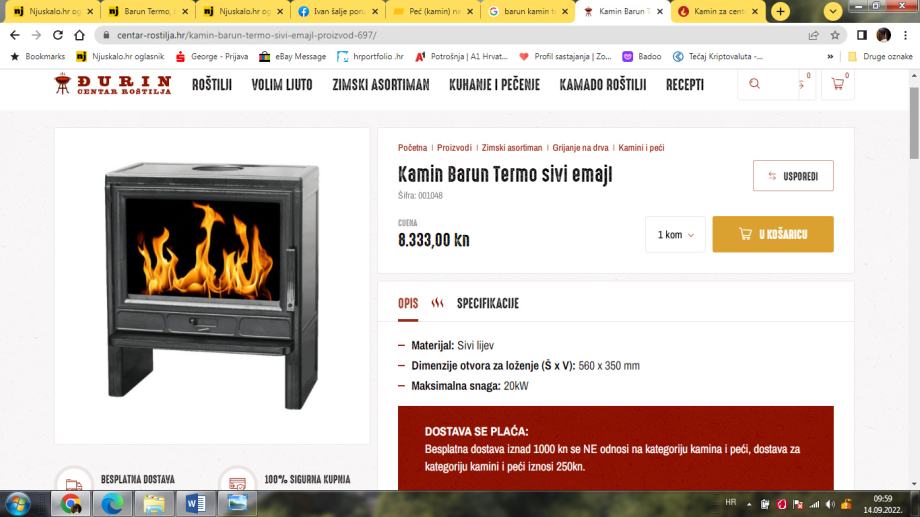This screenshot has height=517, width=920.
Task: Bookmark this page with the star icon
Action: (x=835, y=35)
